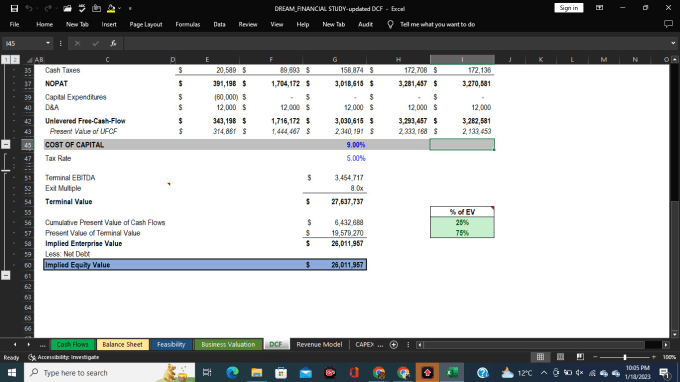
Task: Open the Ribbon Display Options icon
Action: pos(599,8)
